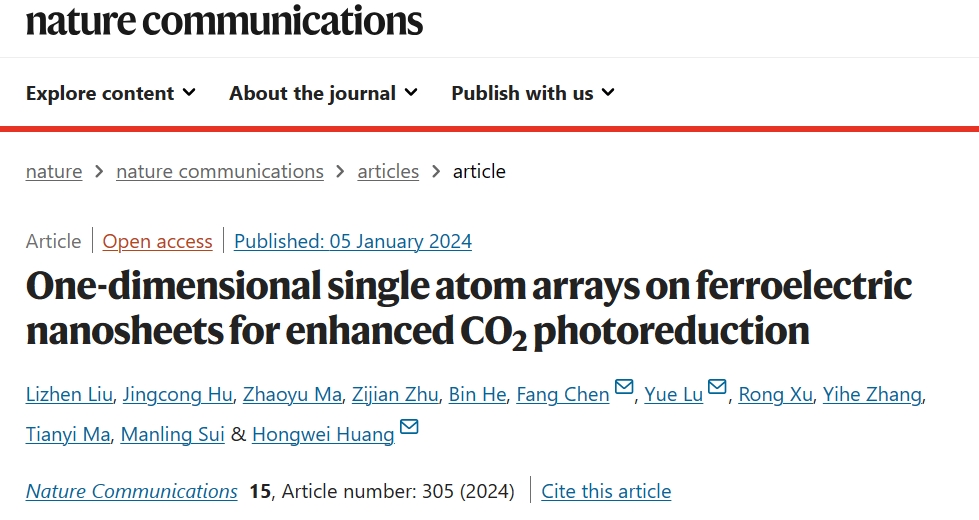Screen dimensions: 979x520
Task: Click author name Rong Xu
Action: (775, 395)
